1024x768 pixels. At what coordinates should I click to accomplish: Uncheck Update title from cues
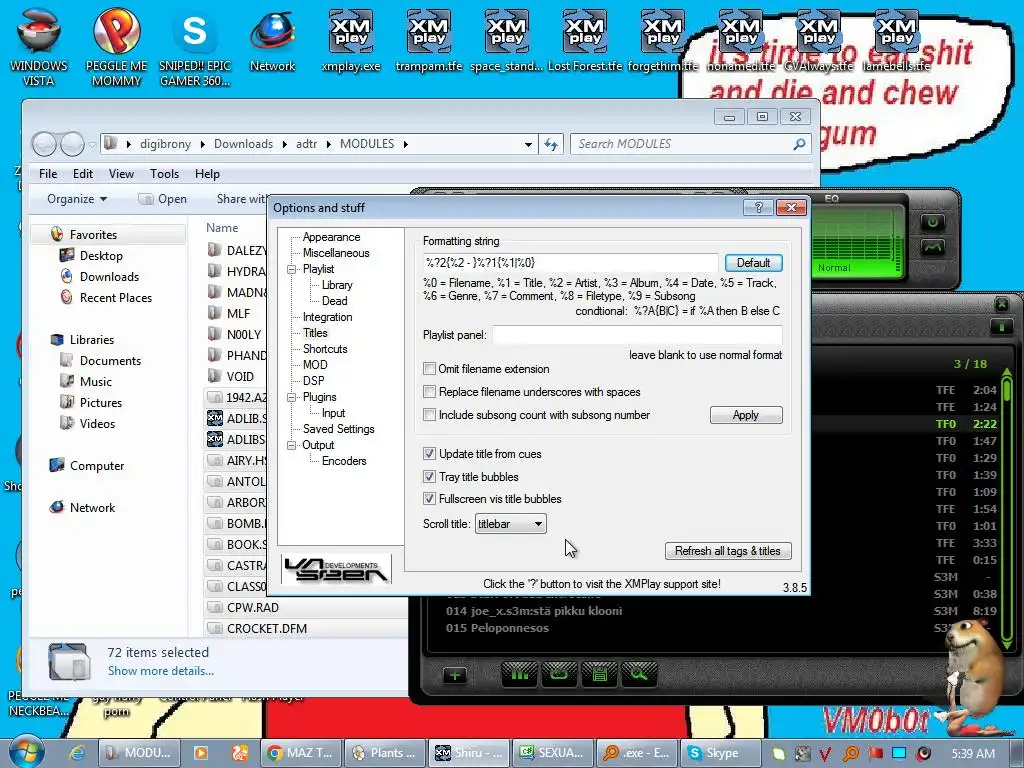pos(429,454)
